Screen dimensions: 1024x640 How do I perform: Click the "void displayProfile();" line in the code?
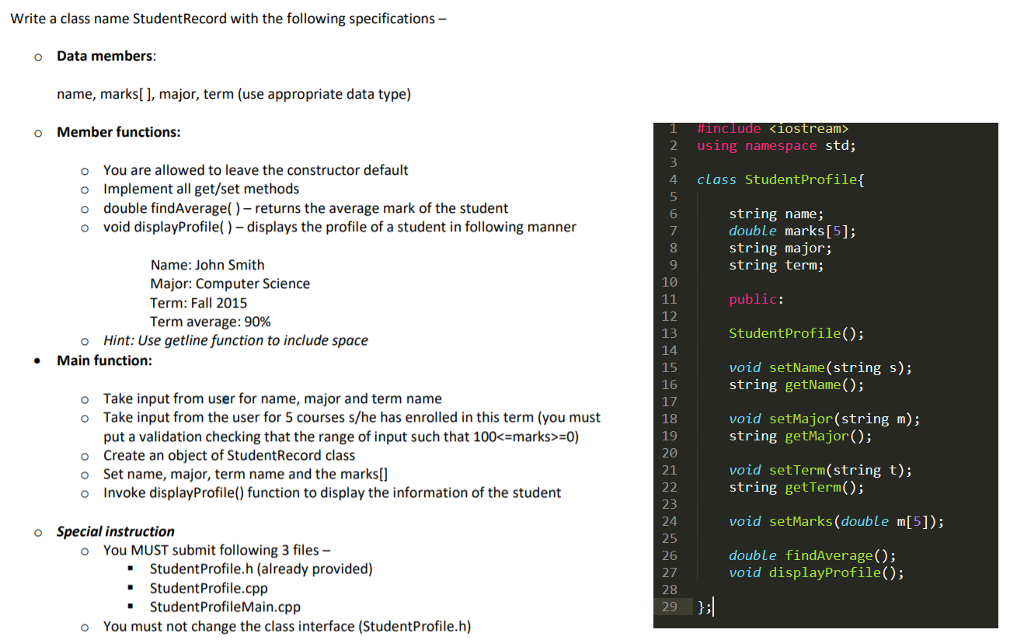[x=816, y=573]
